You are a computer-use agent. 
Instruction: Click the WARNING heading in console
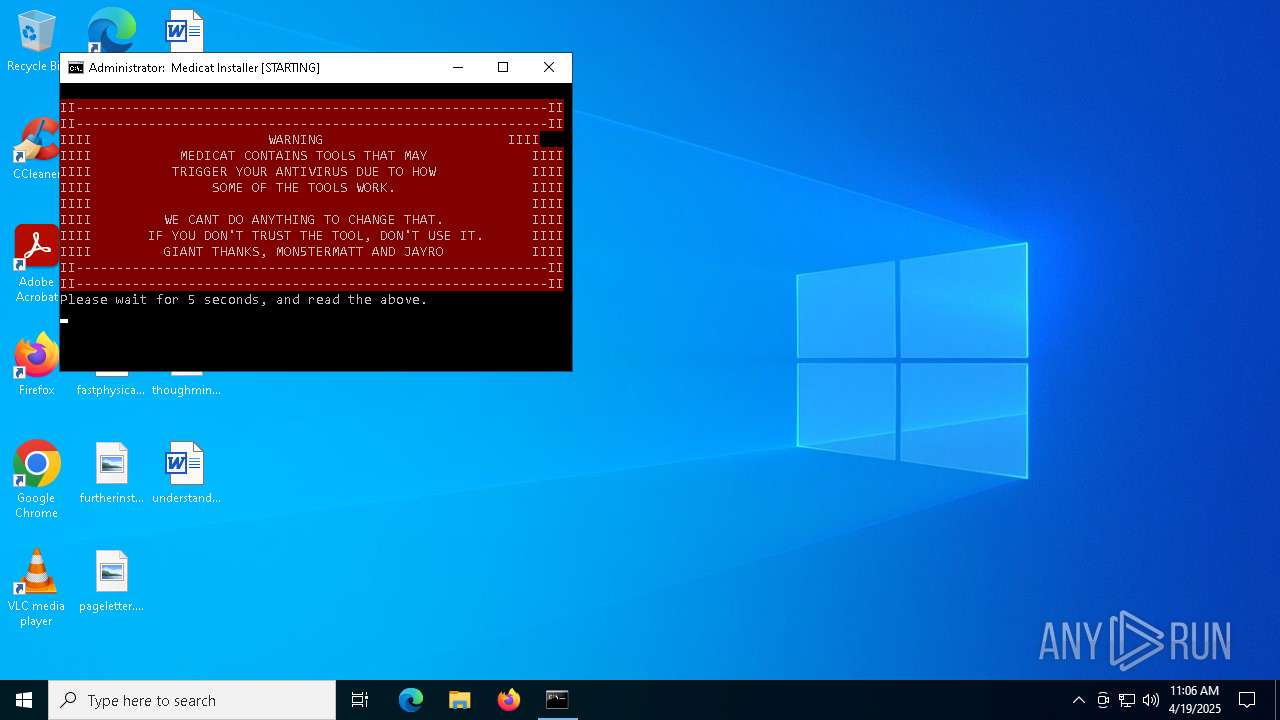point(296,140)
